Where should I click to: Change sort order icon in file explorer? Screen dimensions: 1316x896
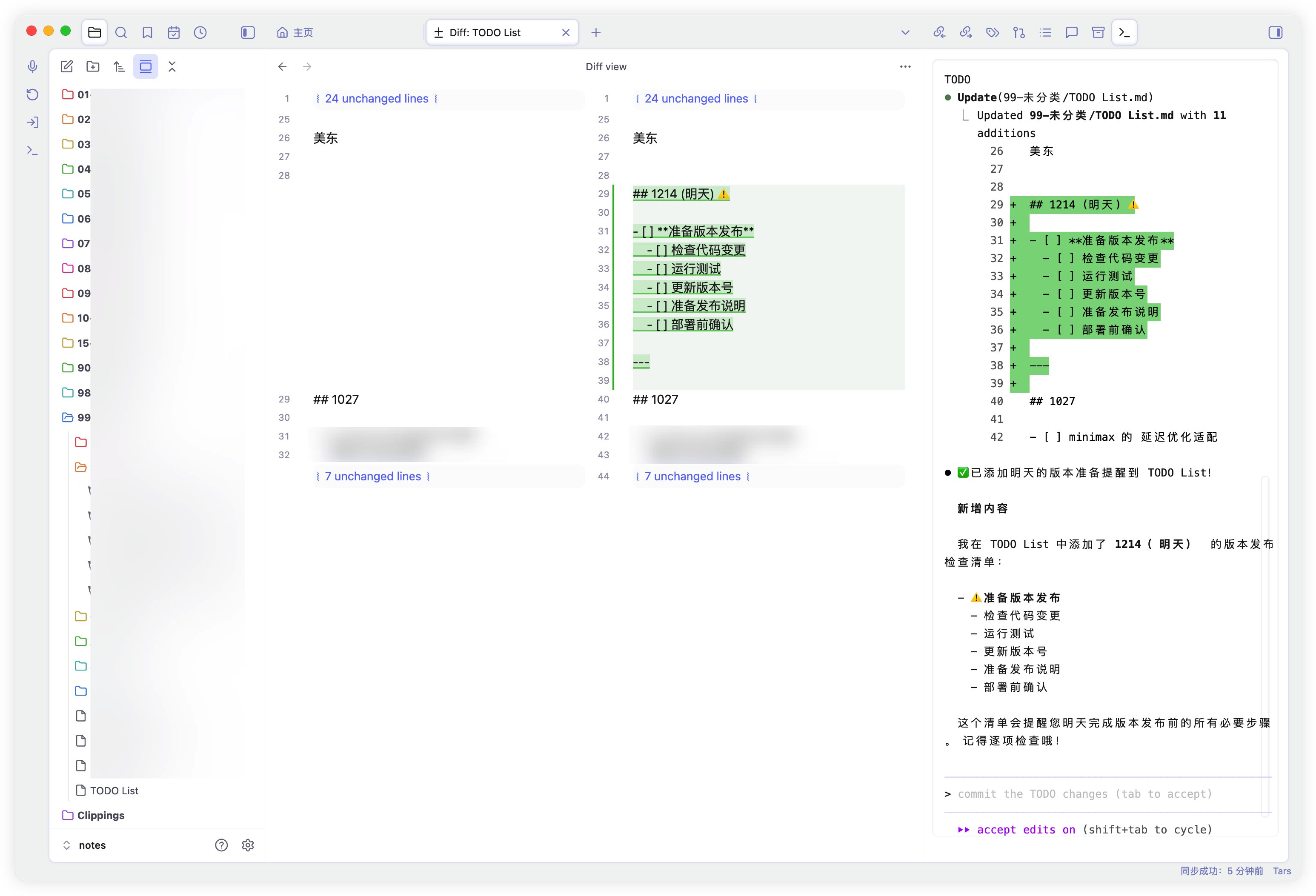pos(119,67)
